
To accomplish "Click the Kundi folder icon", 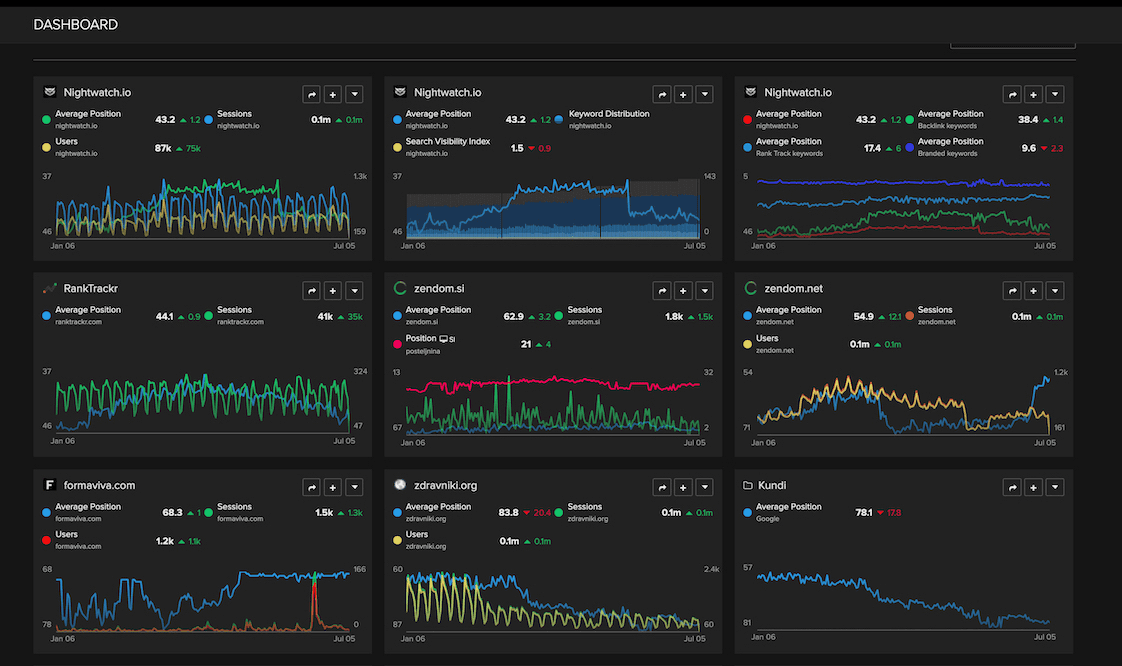I will coord(748,485).
